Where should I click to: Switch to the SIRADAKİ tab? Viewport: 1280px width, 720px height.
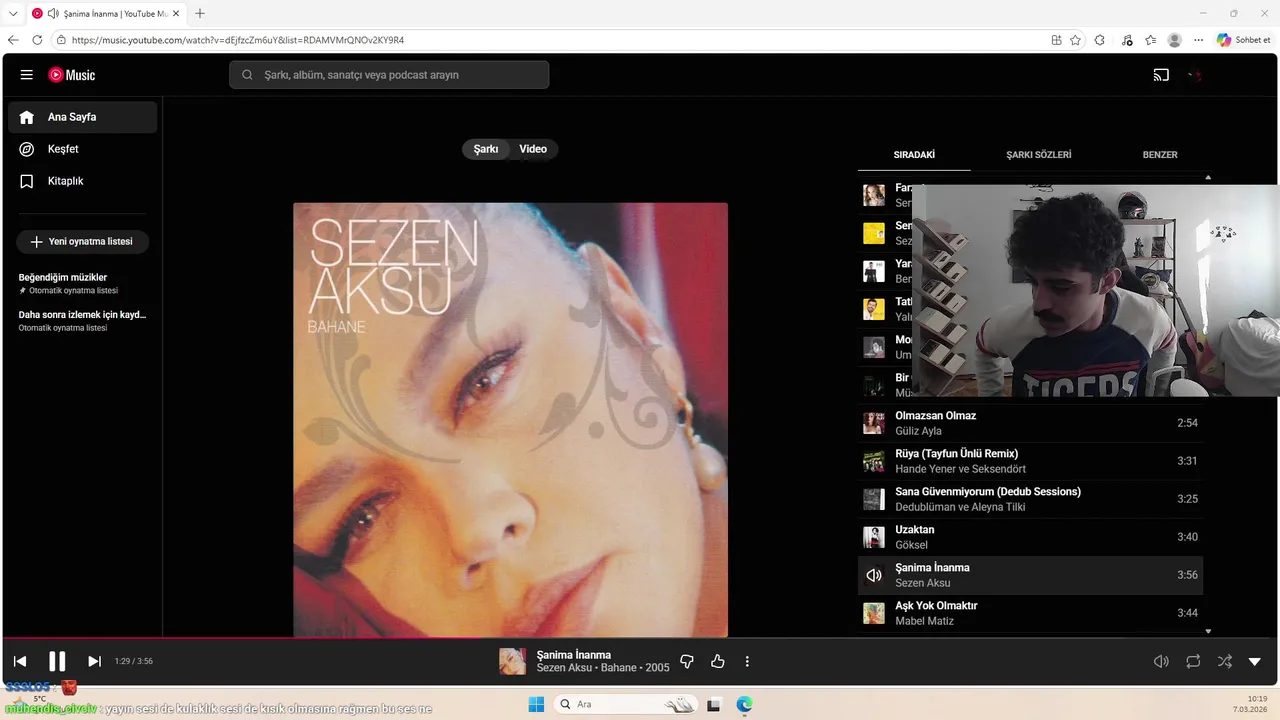tap(914, 155)
